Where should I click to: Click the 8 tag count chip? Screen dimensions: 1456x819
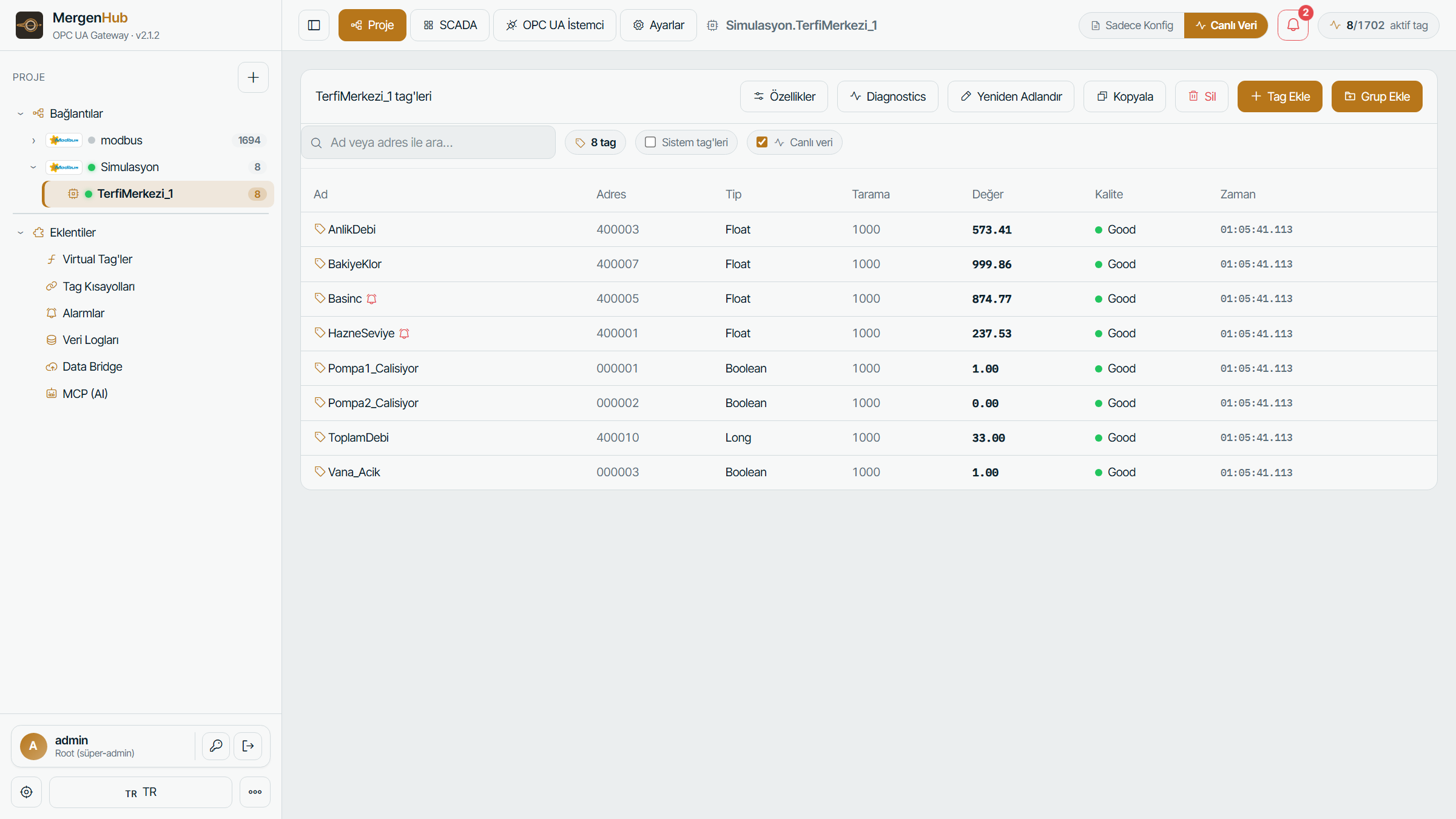[595, 142]
